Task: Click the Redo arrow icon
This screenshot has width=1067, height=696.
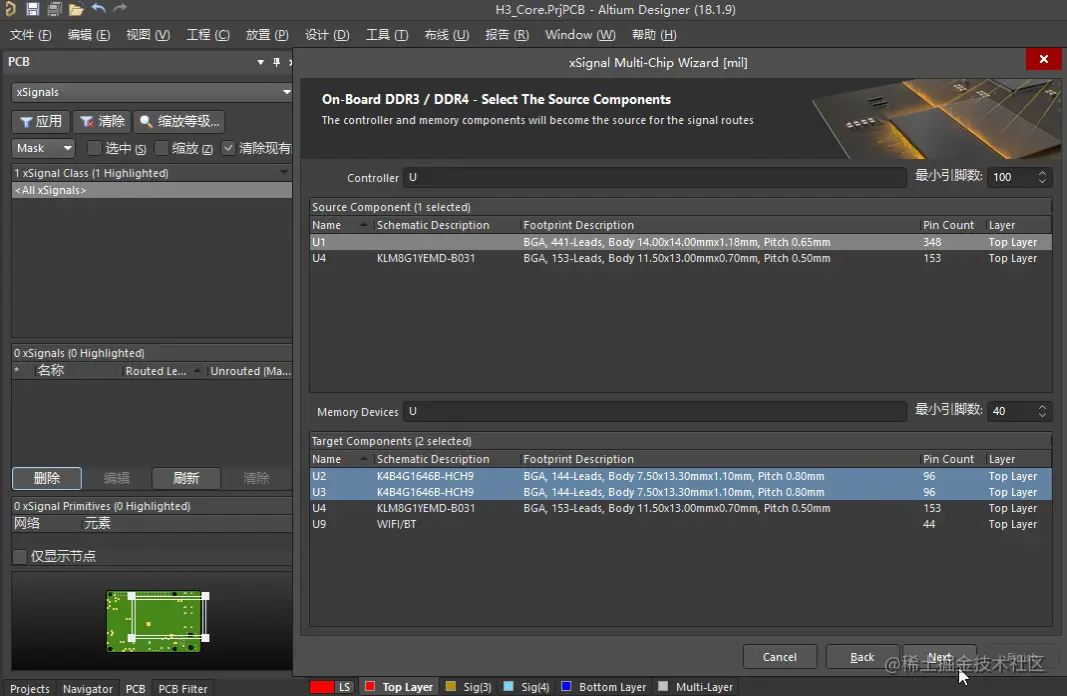Action: coord(120,8)
